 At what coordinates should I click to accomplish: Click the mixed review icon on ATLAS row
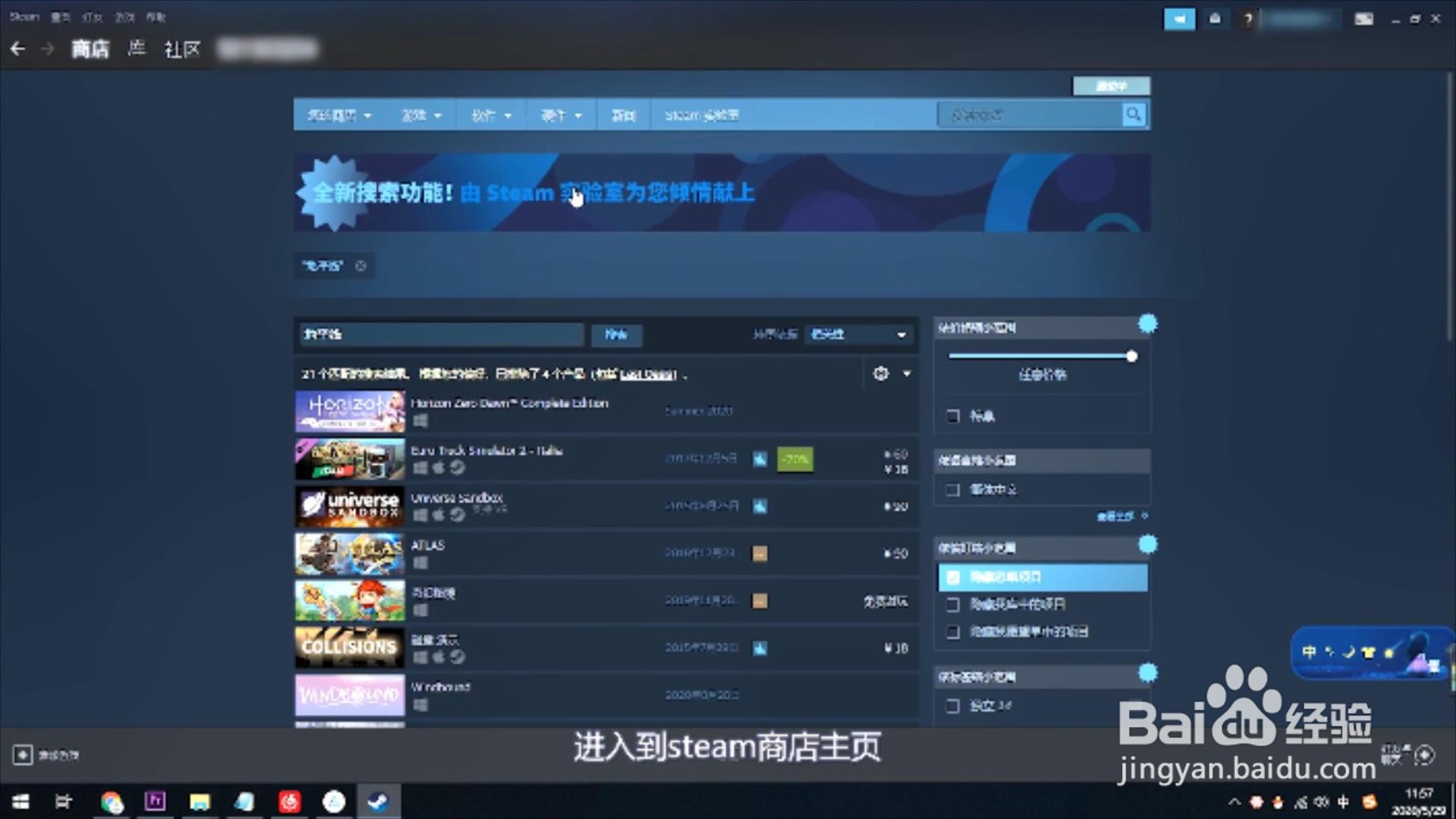760,553
